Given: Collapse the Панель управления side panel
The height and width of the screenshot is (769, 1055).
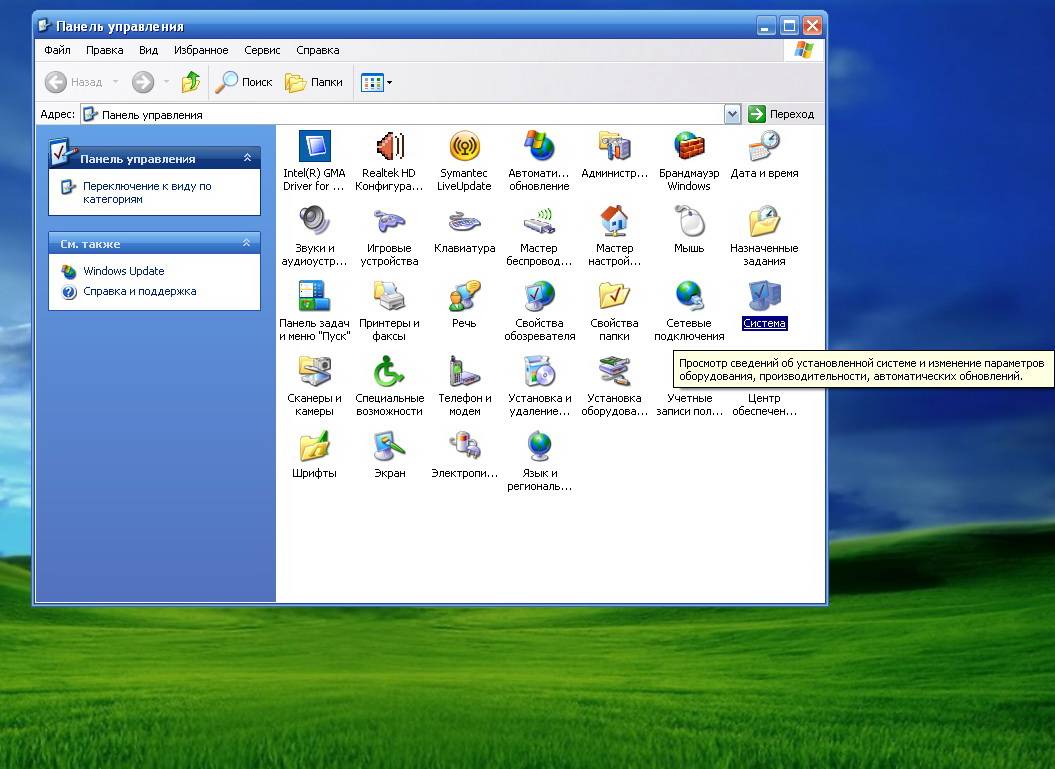Looking at the screenshot, I should (x=248, y=157).
